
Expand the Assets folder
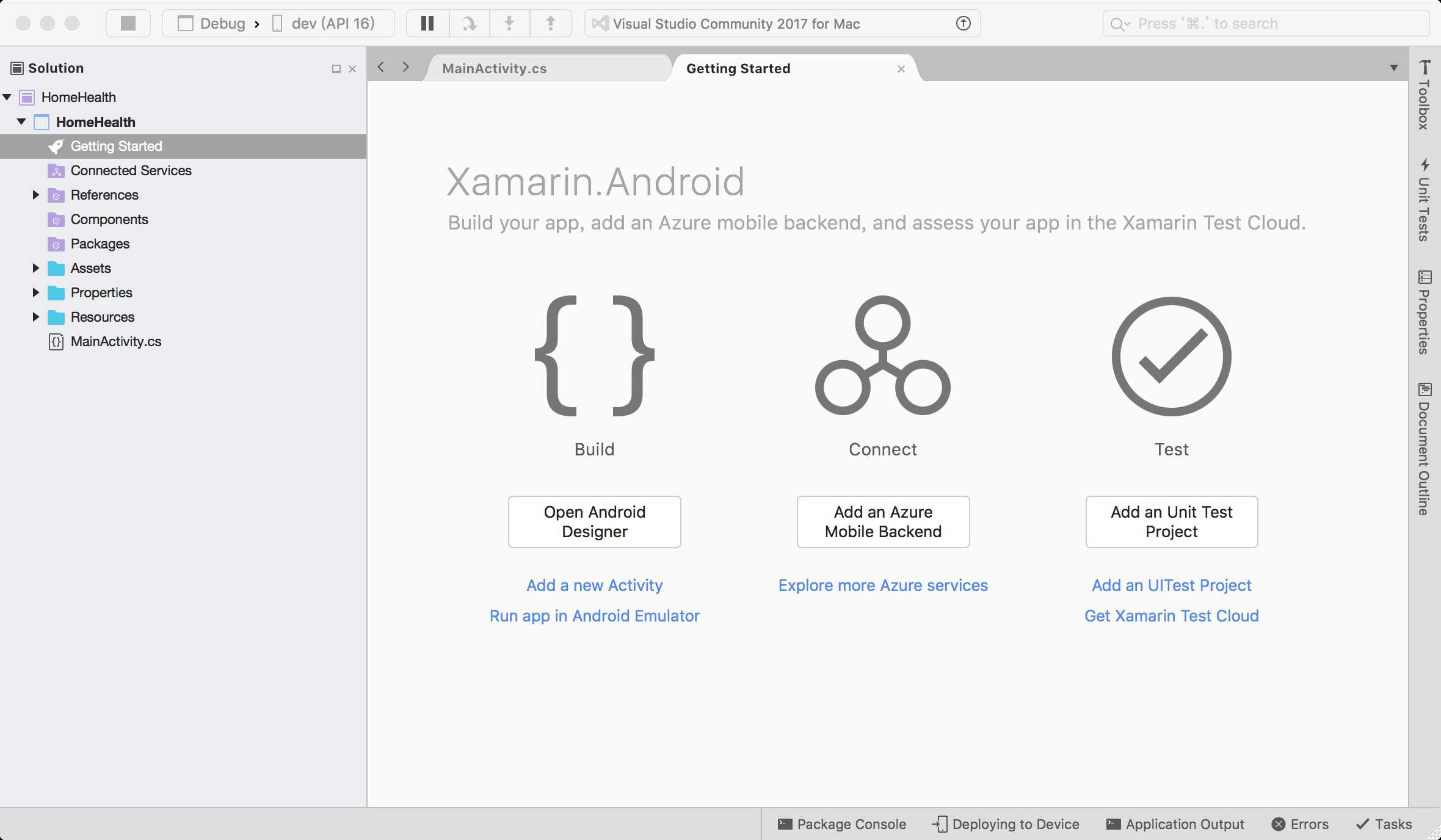[x=35, y=268]
